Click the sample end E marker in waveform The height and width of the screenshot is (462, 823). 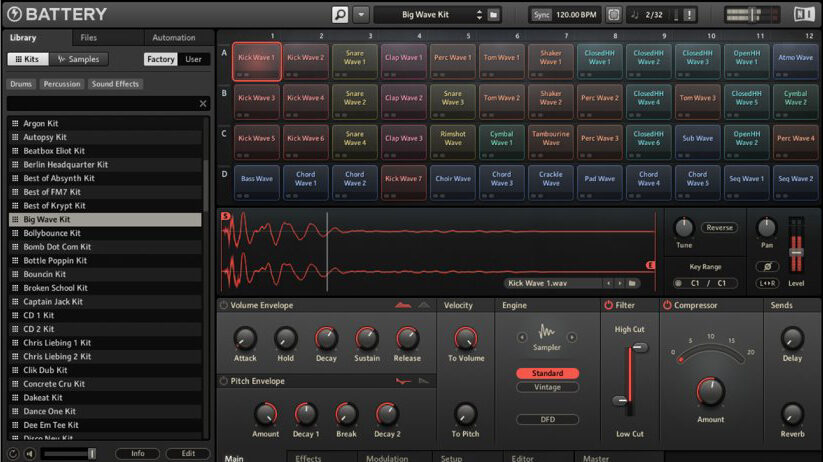coord(650,265)
